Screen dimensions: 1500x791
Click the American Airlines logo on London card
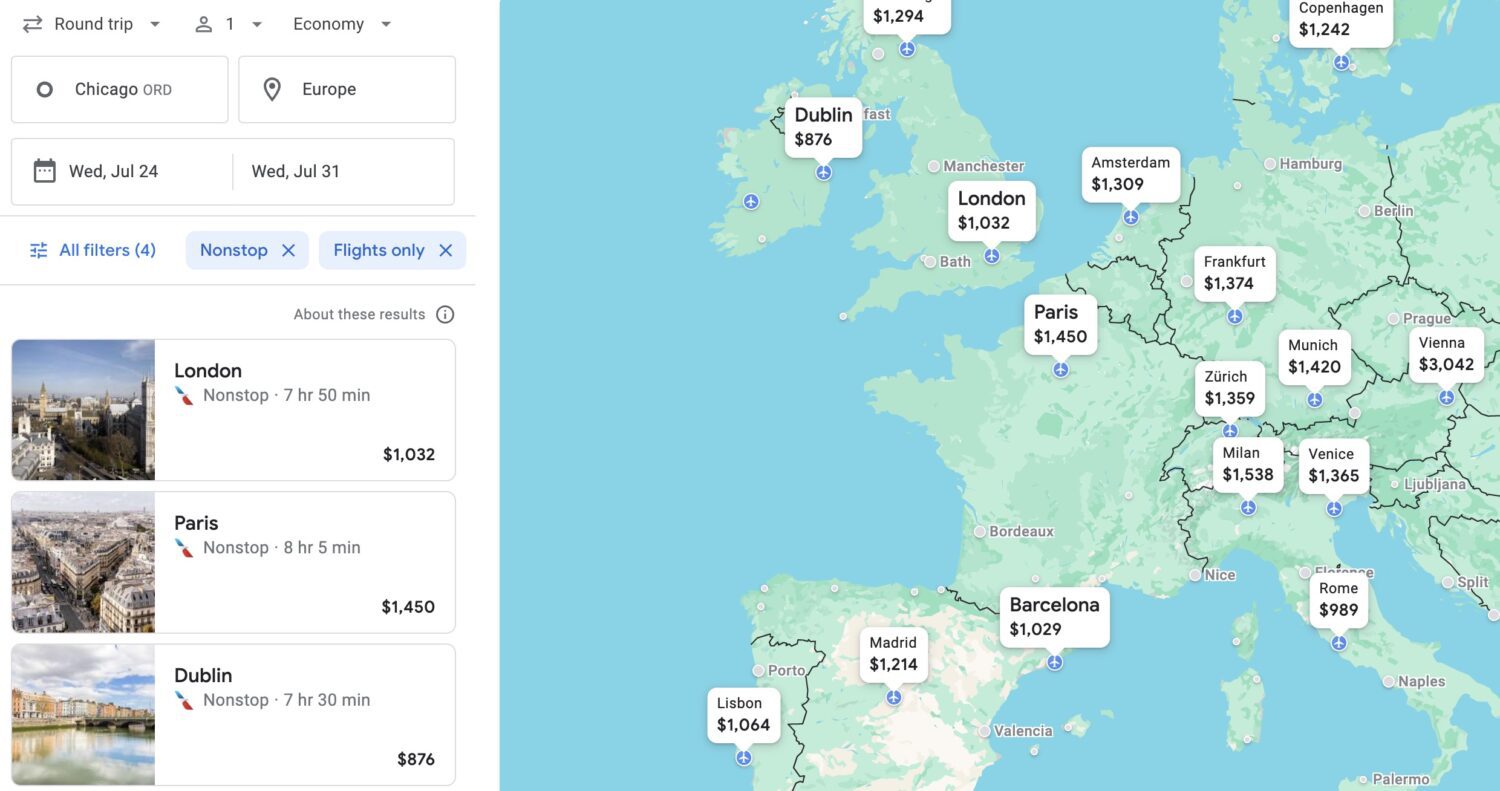click(185, 395)
